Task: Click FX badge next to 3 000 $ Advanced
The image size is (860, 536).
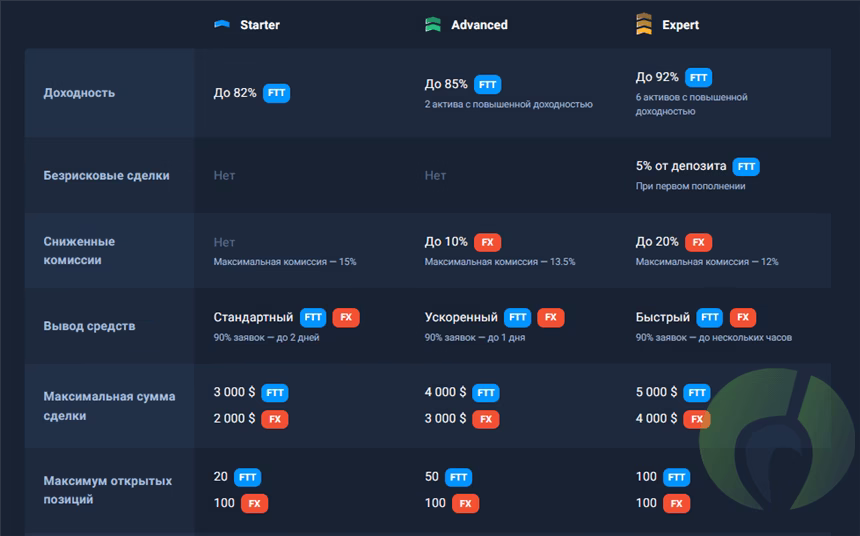Action: coord(486,419)
